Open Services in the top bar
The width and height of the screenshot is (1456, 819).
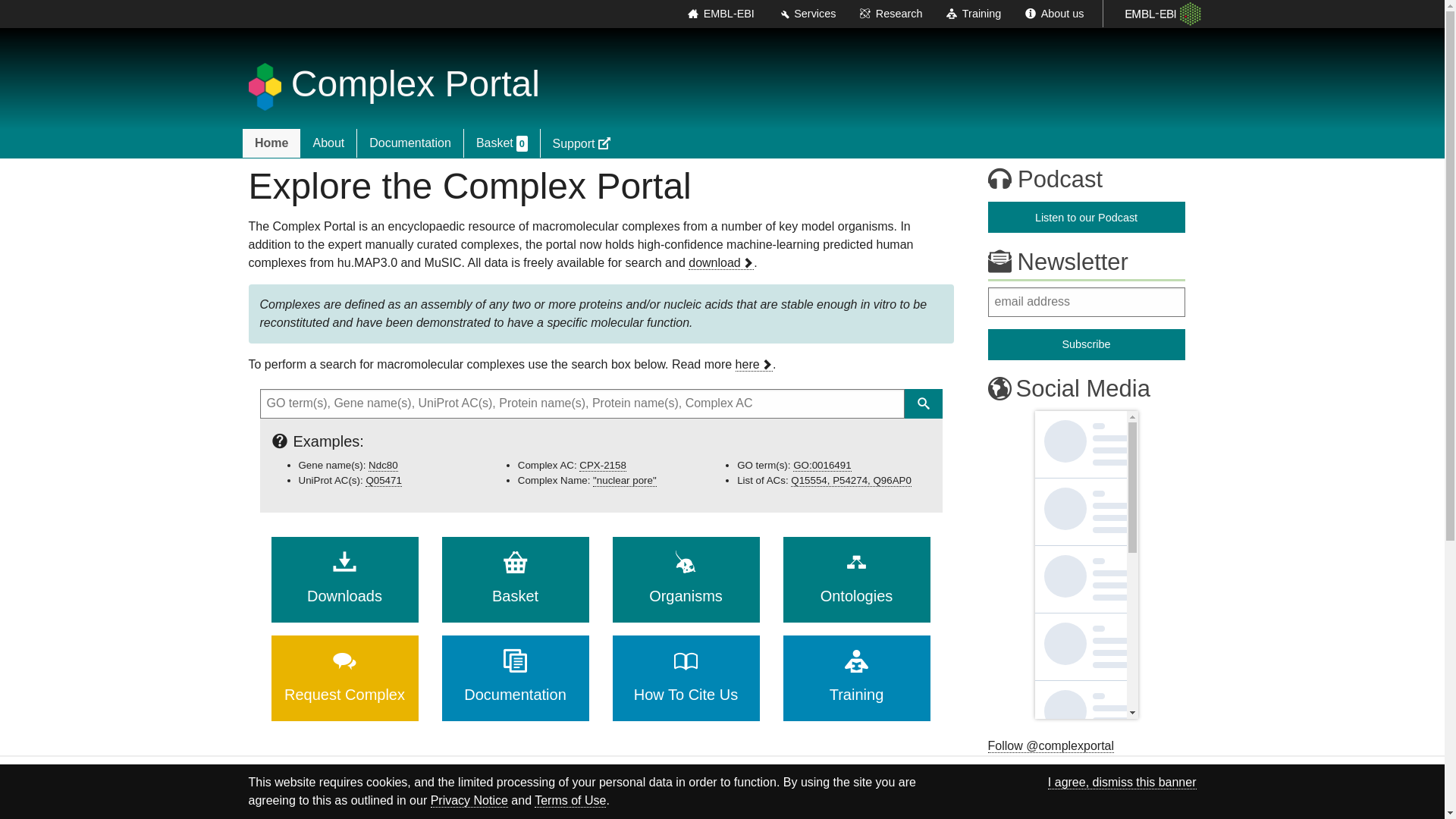(808, 14)
